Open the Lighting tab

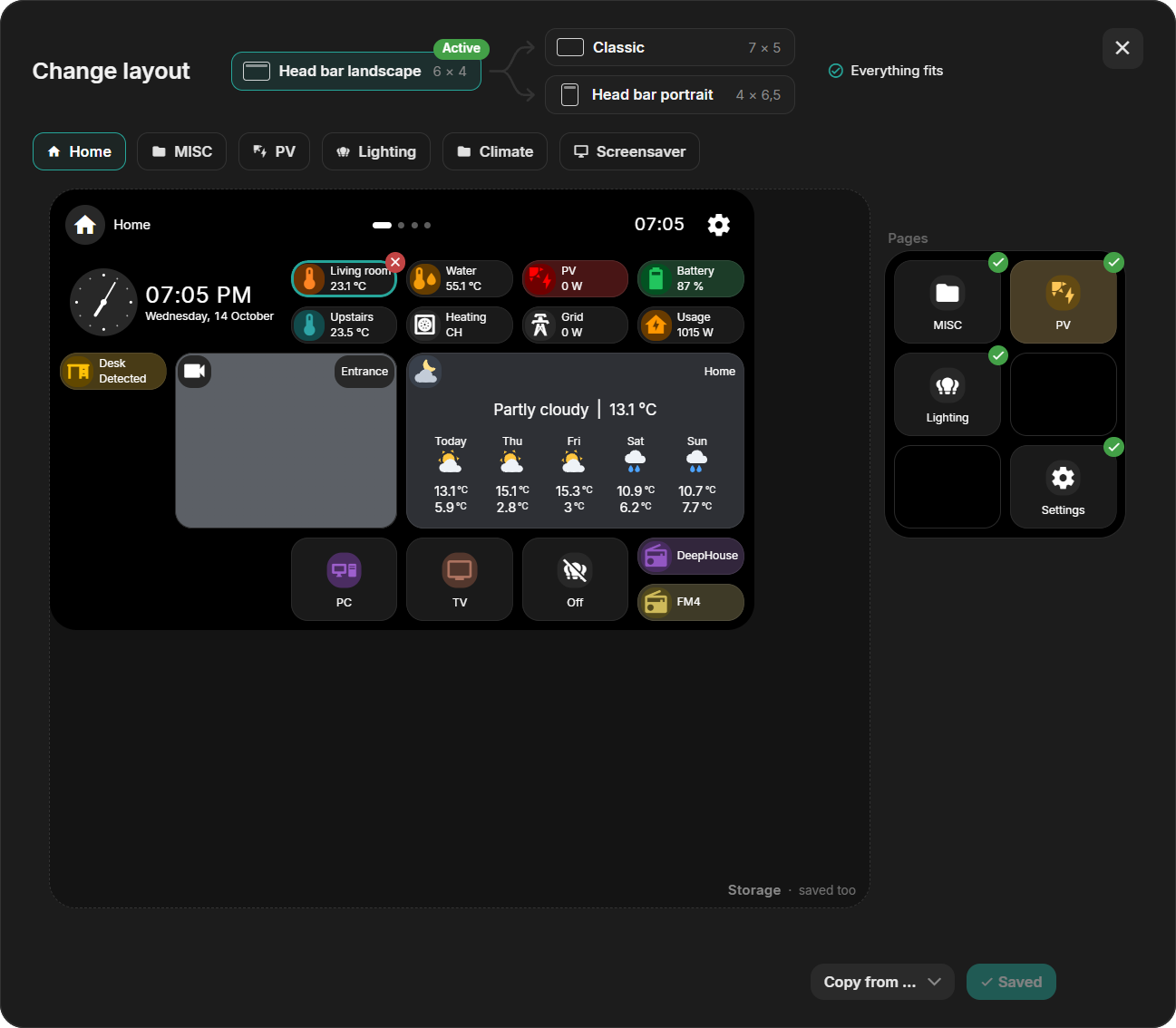point(376,151)
